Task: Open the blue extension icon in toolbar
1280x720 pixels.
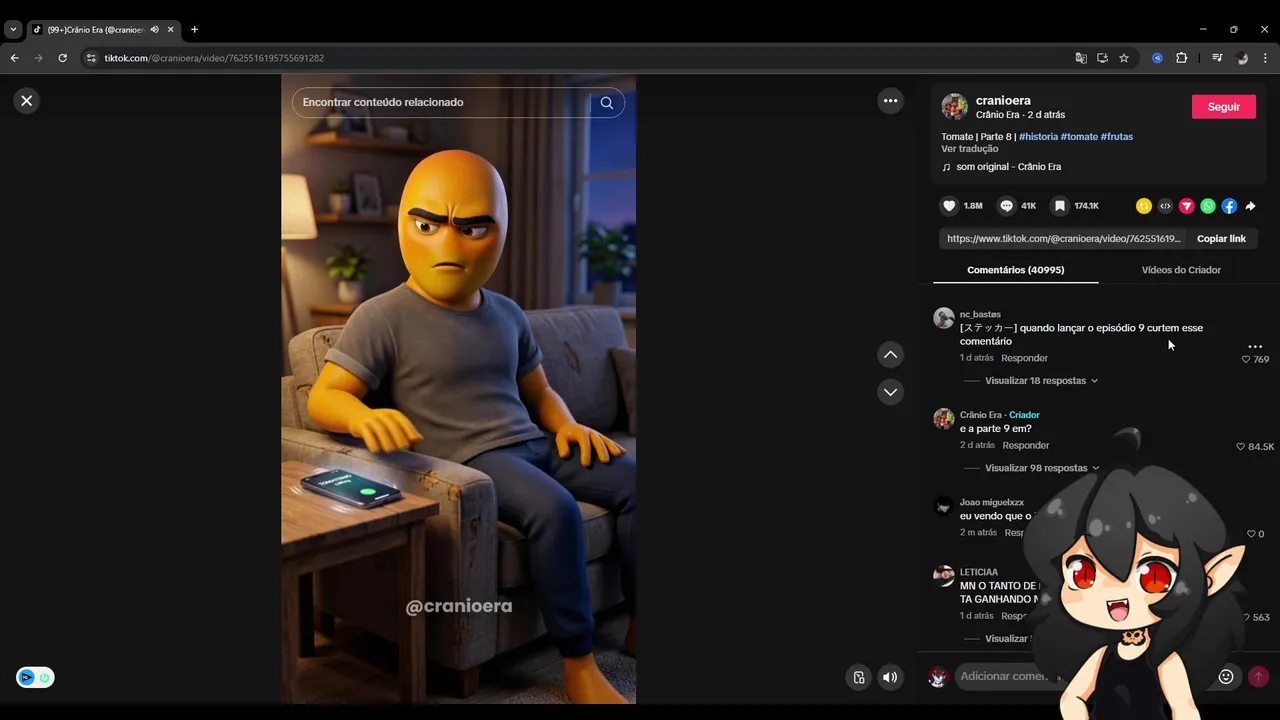Action: point(1157,58)
